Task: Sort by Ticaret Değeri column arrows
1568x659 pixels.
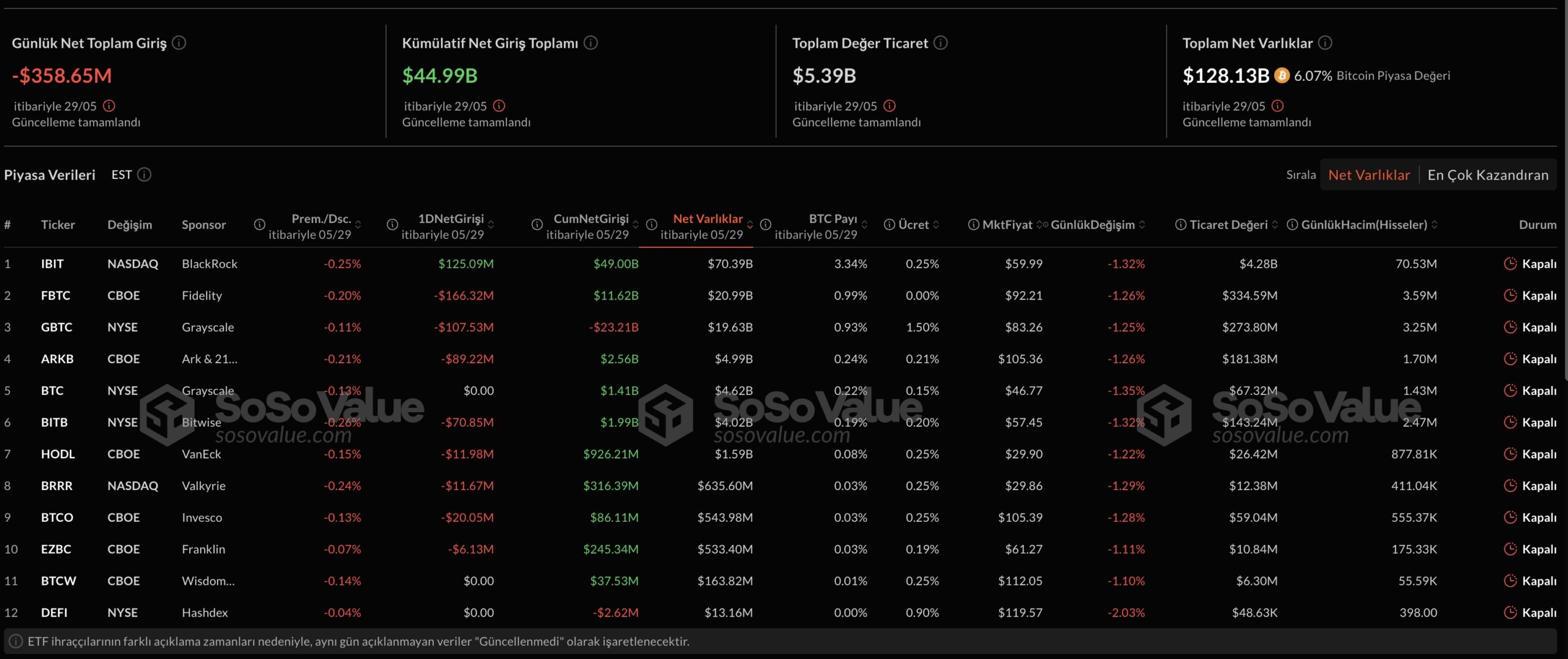Action: point(1275,225)
